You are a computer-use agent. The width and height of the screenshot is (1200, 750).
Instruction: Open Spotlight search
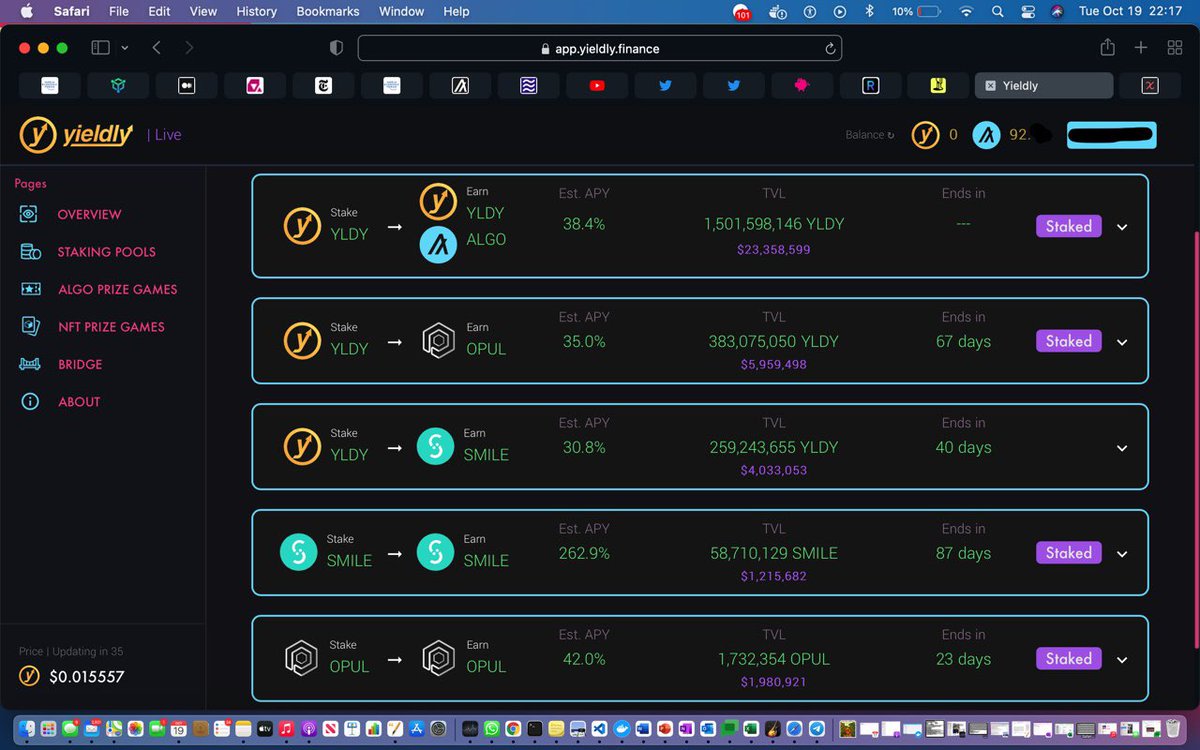click(x=997, y=11)
